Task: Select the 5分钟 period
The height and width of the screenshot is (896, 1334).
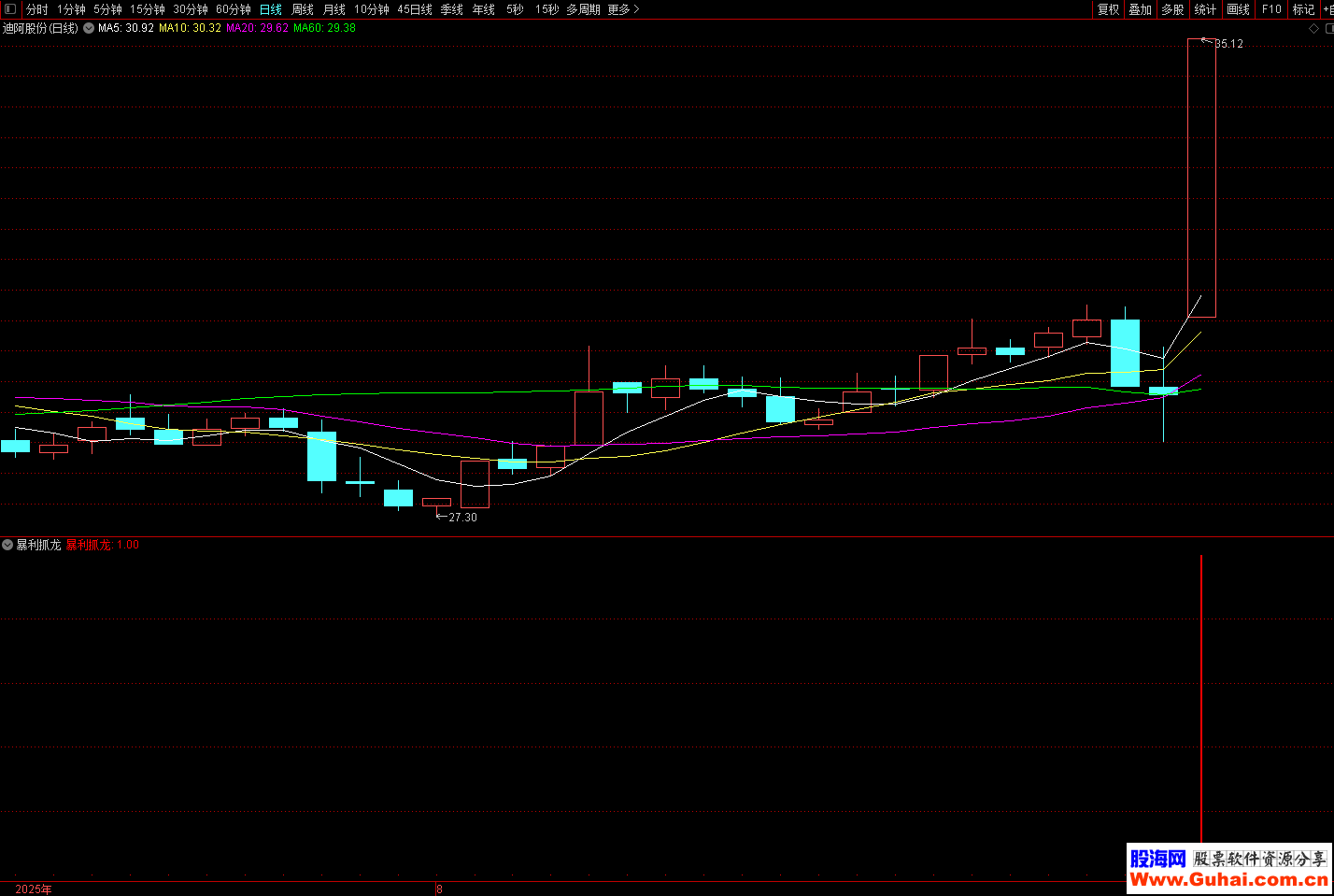Action: [107, 9]
